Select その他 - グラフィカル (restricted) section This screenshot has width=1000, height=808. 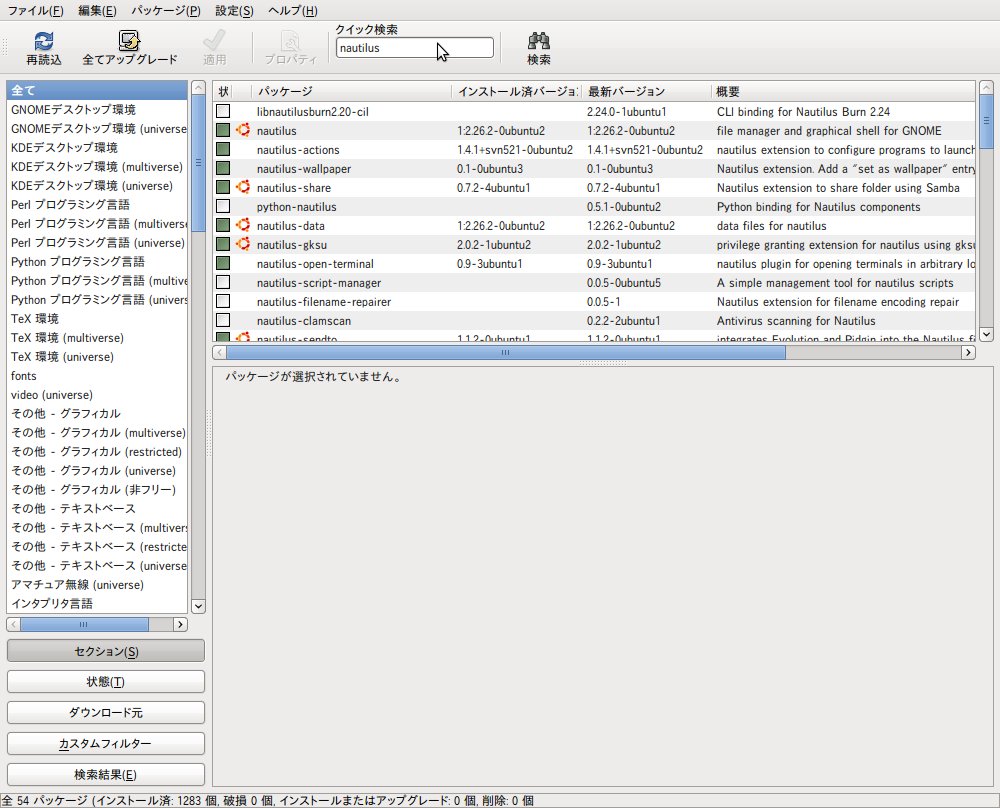point(97,452)
